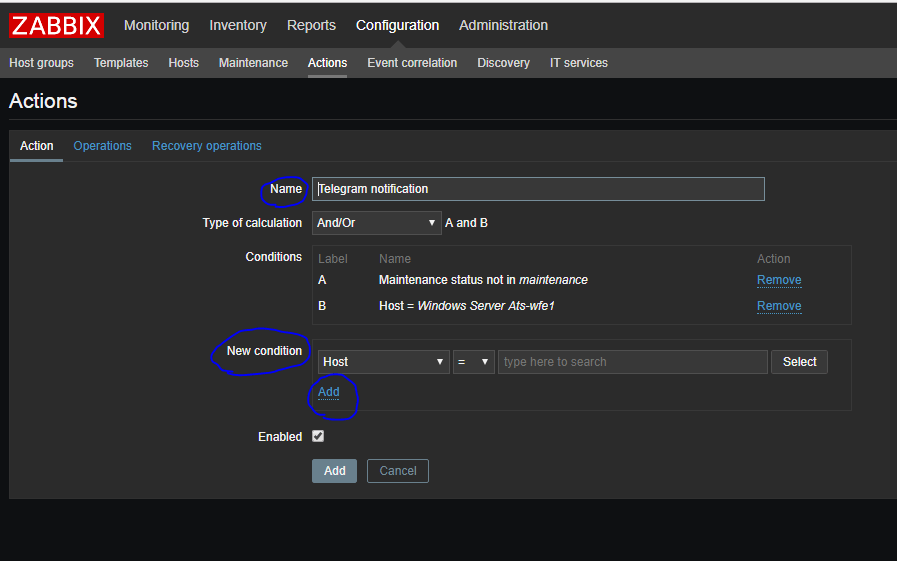Open the Monitoring menu
This screenshot has height=561, width=897.
point(156,25)
